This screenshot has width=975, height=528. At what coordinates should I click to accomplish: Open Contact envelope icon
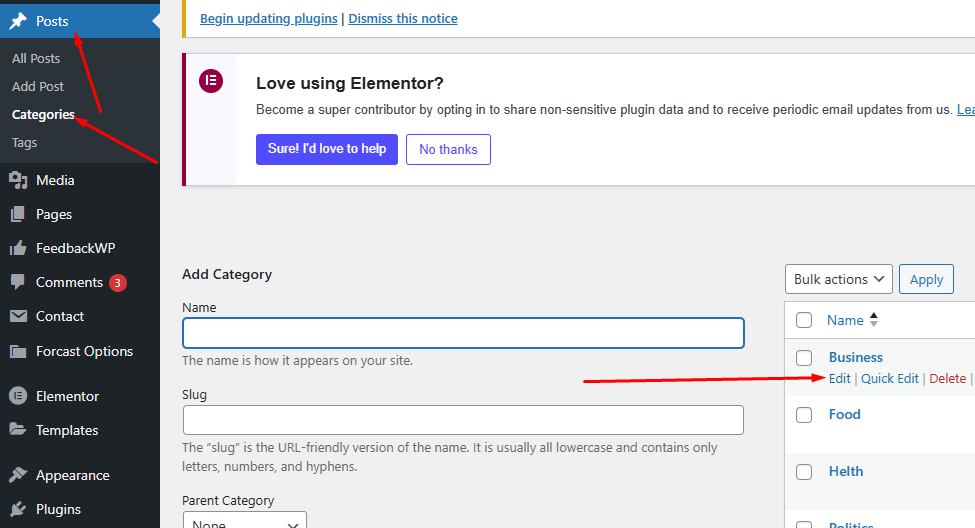(x=18, y=316)
